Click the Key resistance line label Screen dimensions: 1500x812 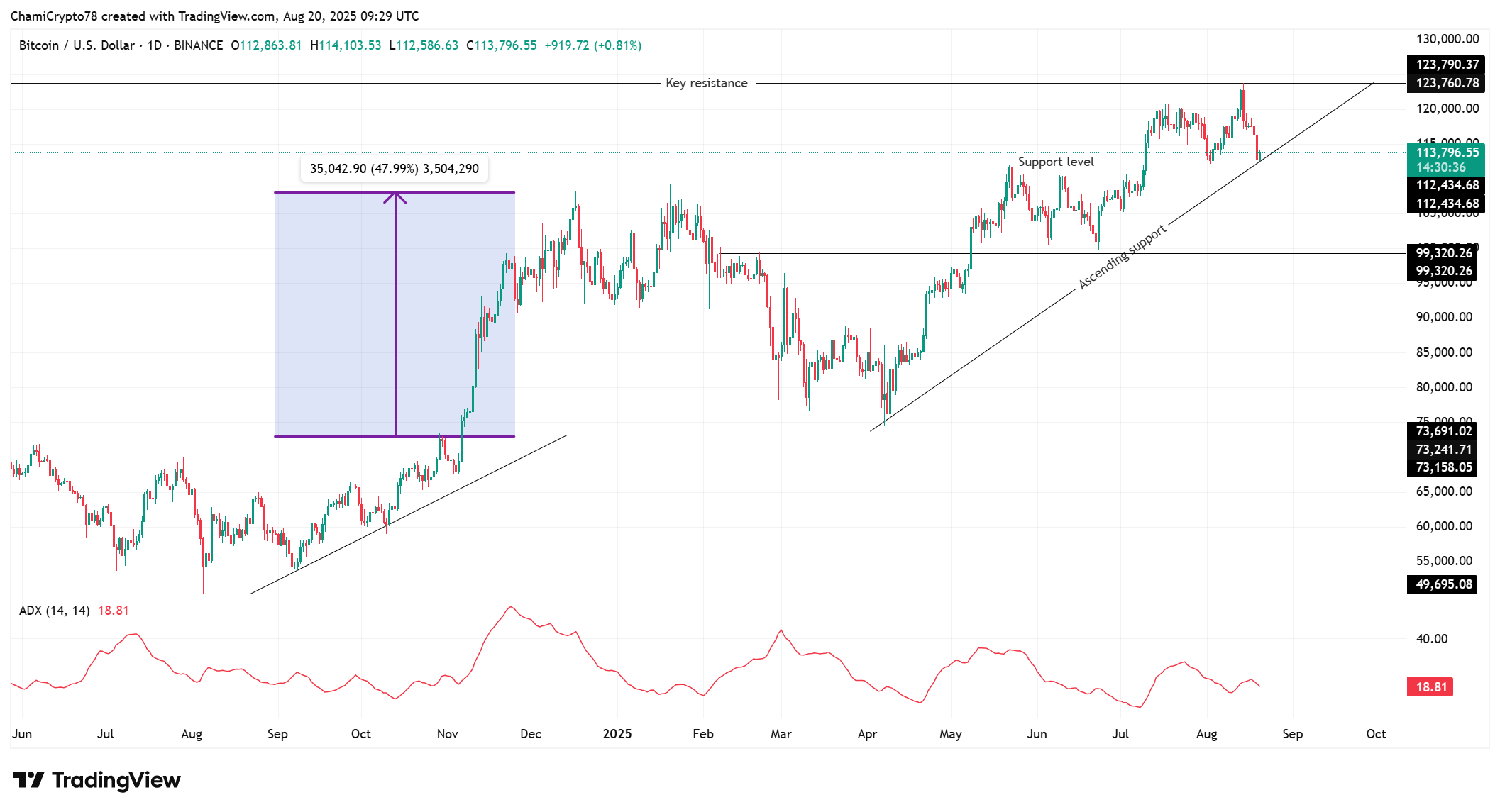[x=707, y=83]
